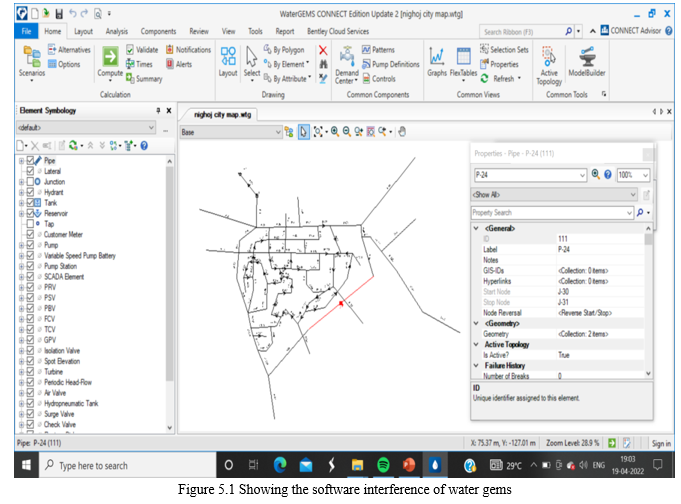The height and width of the screenshot is (504, 681).
Task: Launch ModelBuilder
Action: [x=587, y=62]
